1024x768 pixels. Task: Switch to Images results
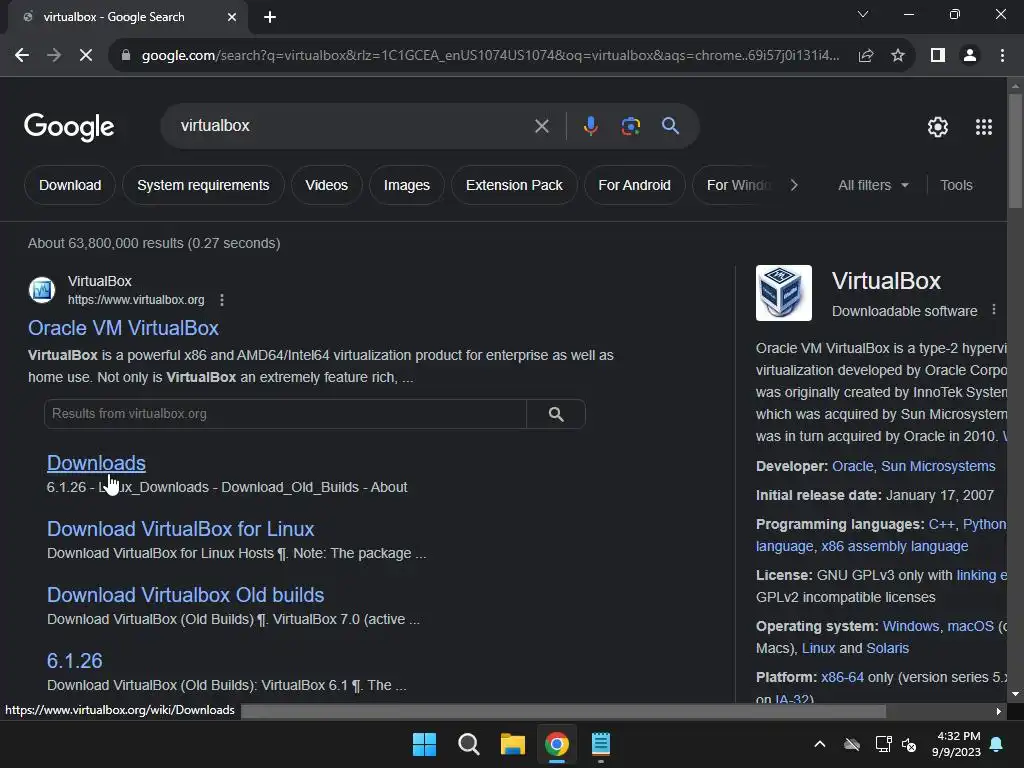coord(407,185)
